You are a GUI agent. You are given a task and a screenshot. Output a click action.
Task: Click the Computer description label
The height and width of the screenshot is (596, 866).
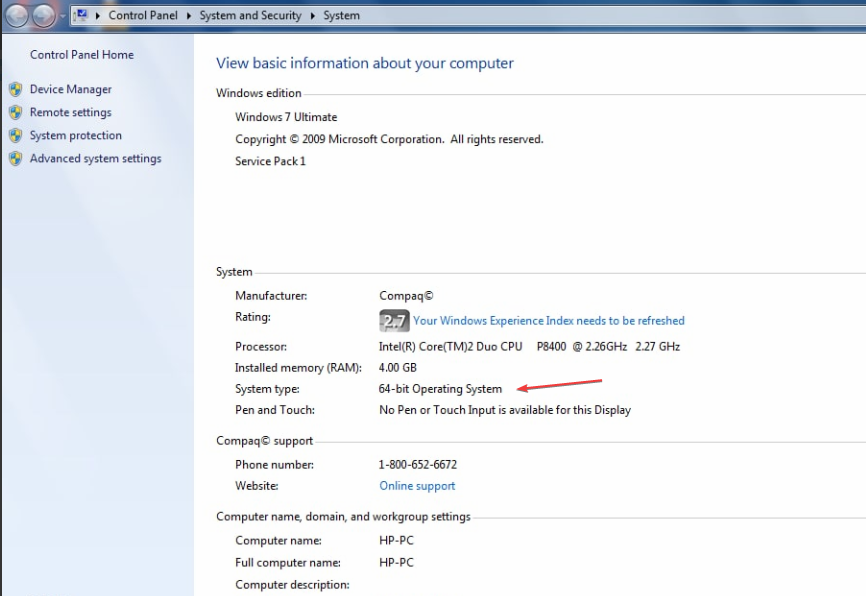click(292, 585)
